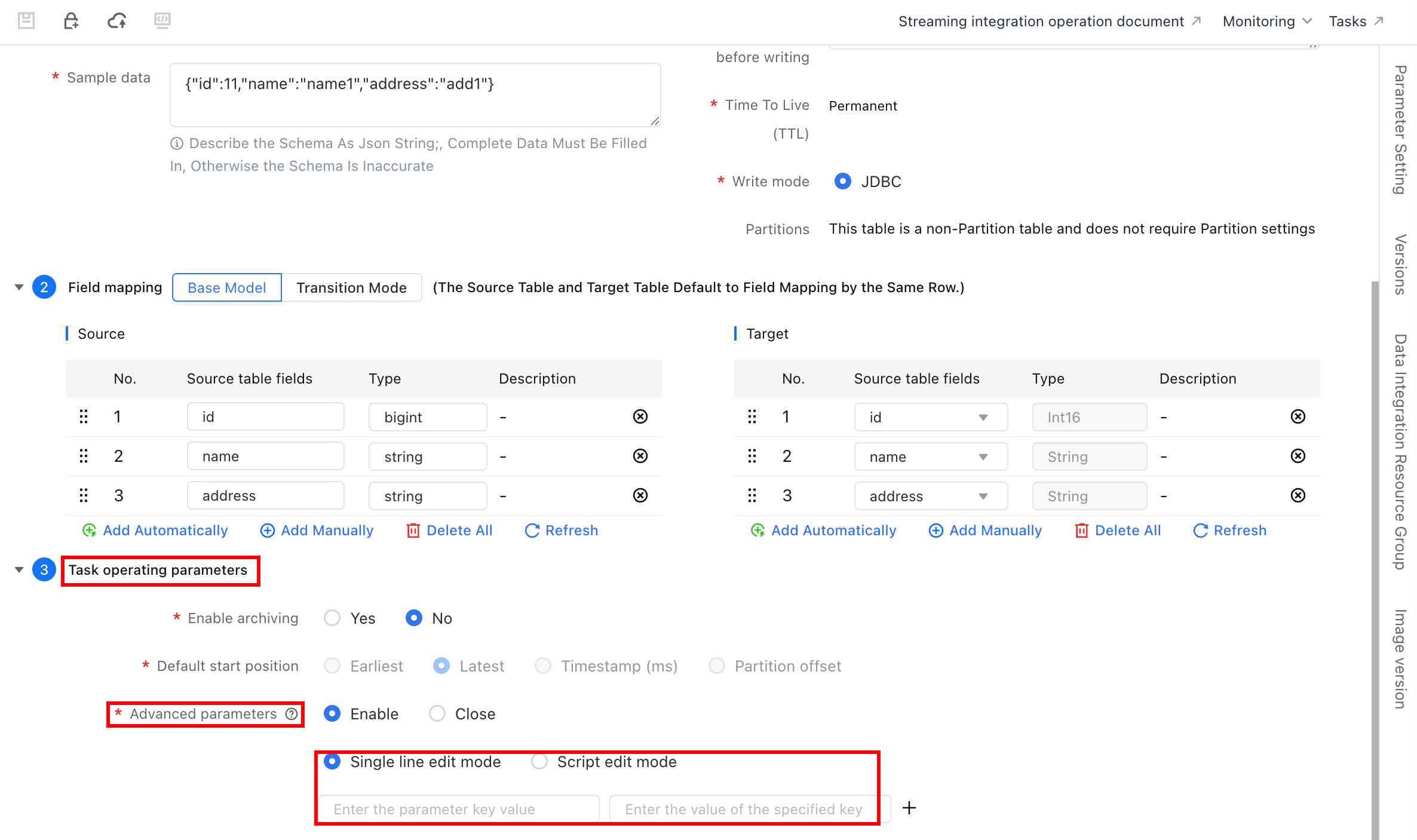Open the Versions side panel tab

pos(1400,265)
